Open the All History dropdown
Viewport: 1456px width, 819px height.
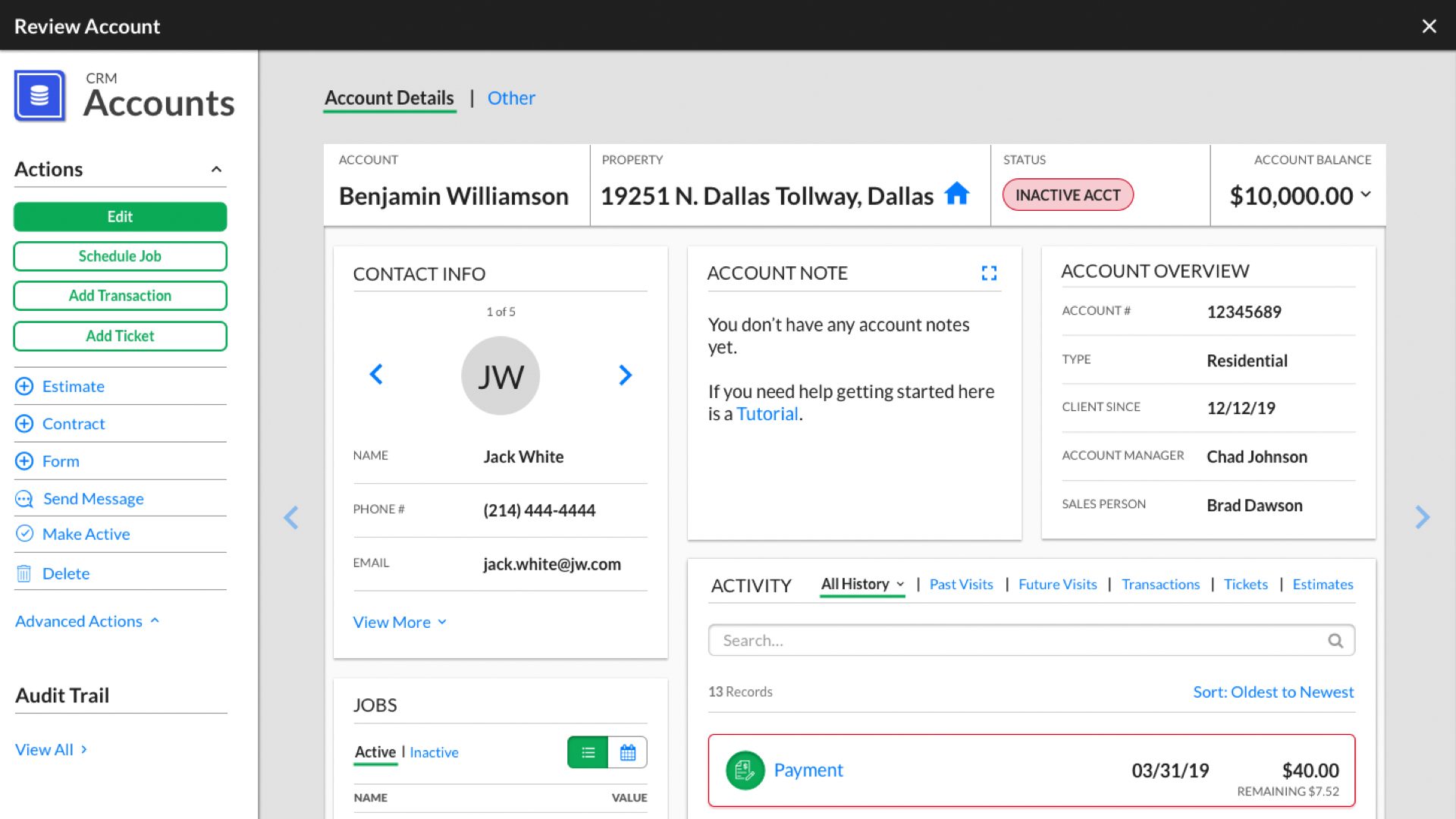tap(862, 584)
